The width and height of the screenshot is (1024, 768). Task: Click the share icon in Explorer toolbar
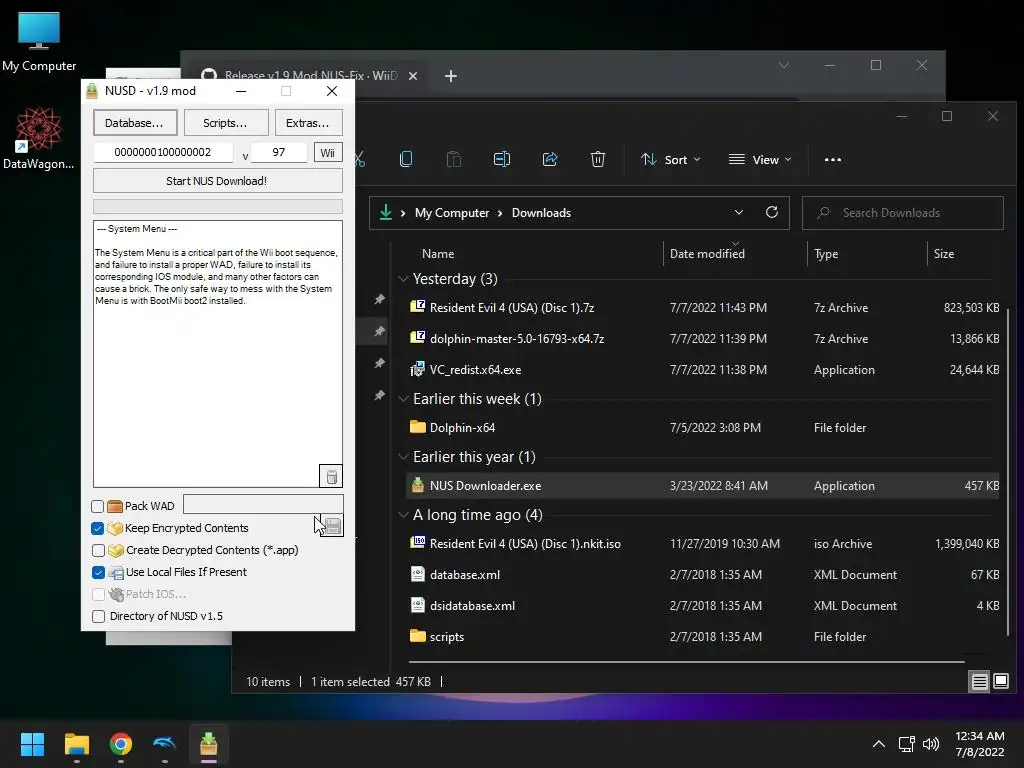coord(550,159)
